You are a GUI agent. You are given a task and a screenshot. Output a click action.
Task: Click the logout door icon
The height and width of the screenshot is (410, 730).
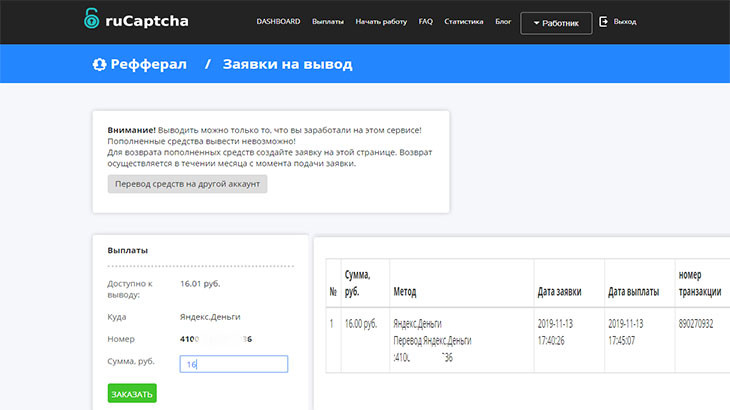[603, 21]
